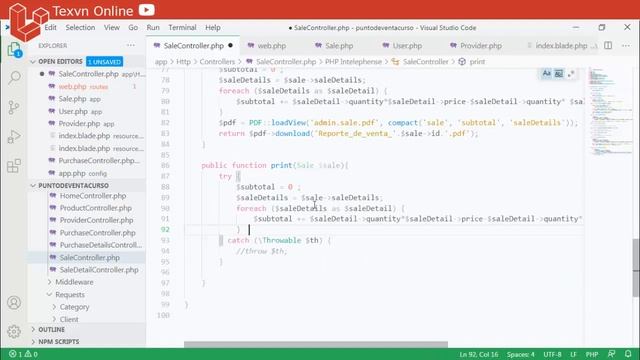Select the SaleController.php editor tab
The image size is (640, 360).
pos(193,46)
